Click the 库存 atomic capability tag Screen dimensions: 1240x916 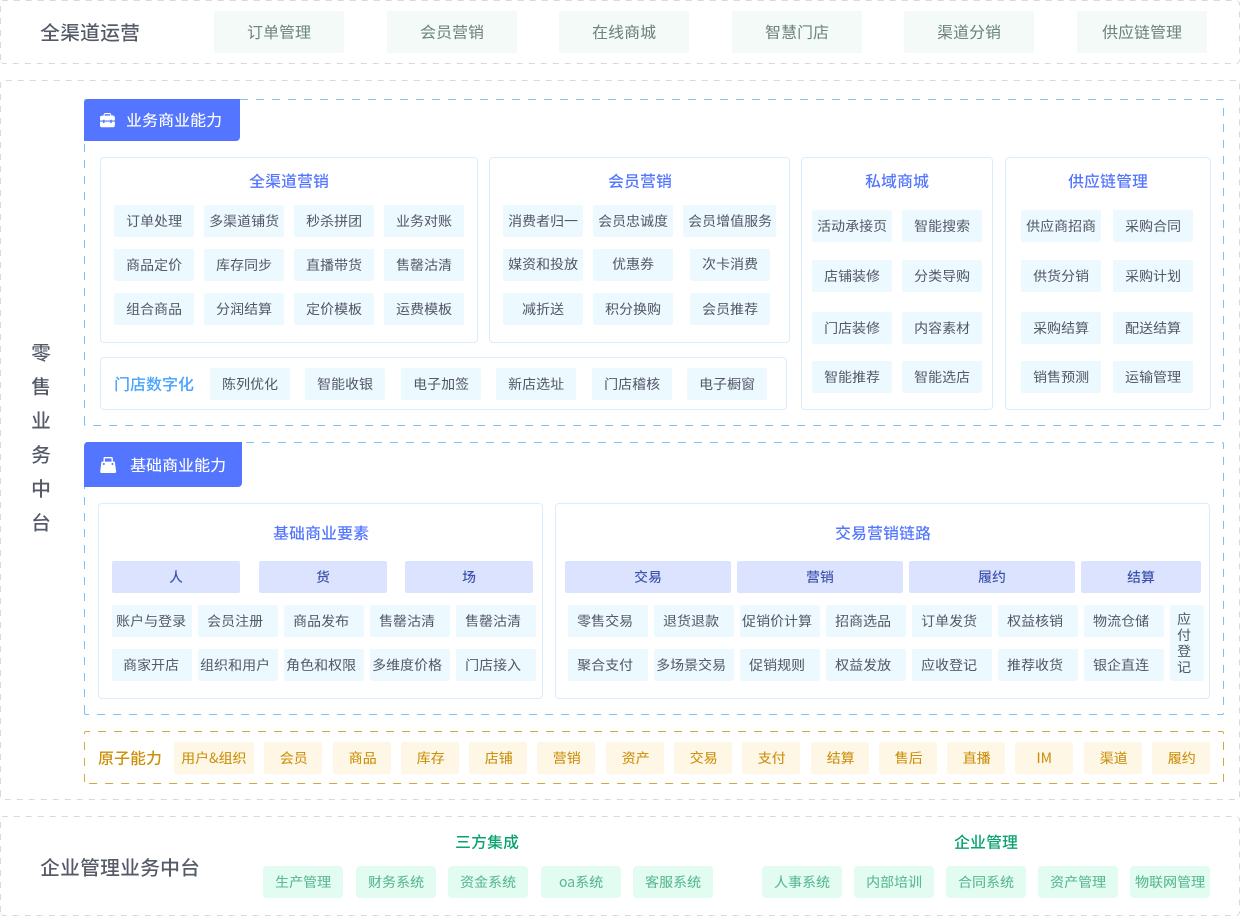pyautogui.click(x=430, y=758)
